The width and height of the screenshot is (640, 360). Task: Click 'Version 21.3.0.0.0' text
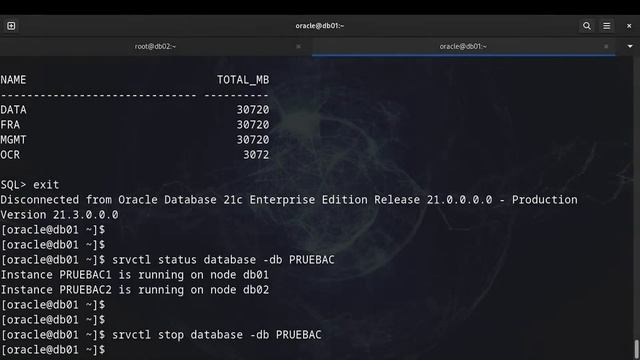tap(59, 215)
